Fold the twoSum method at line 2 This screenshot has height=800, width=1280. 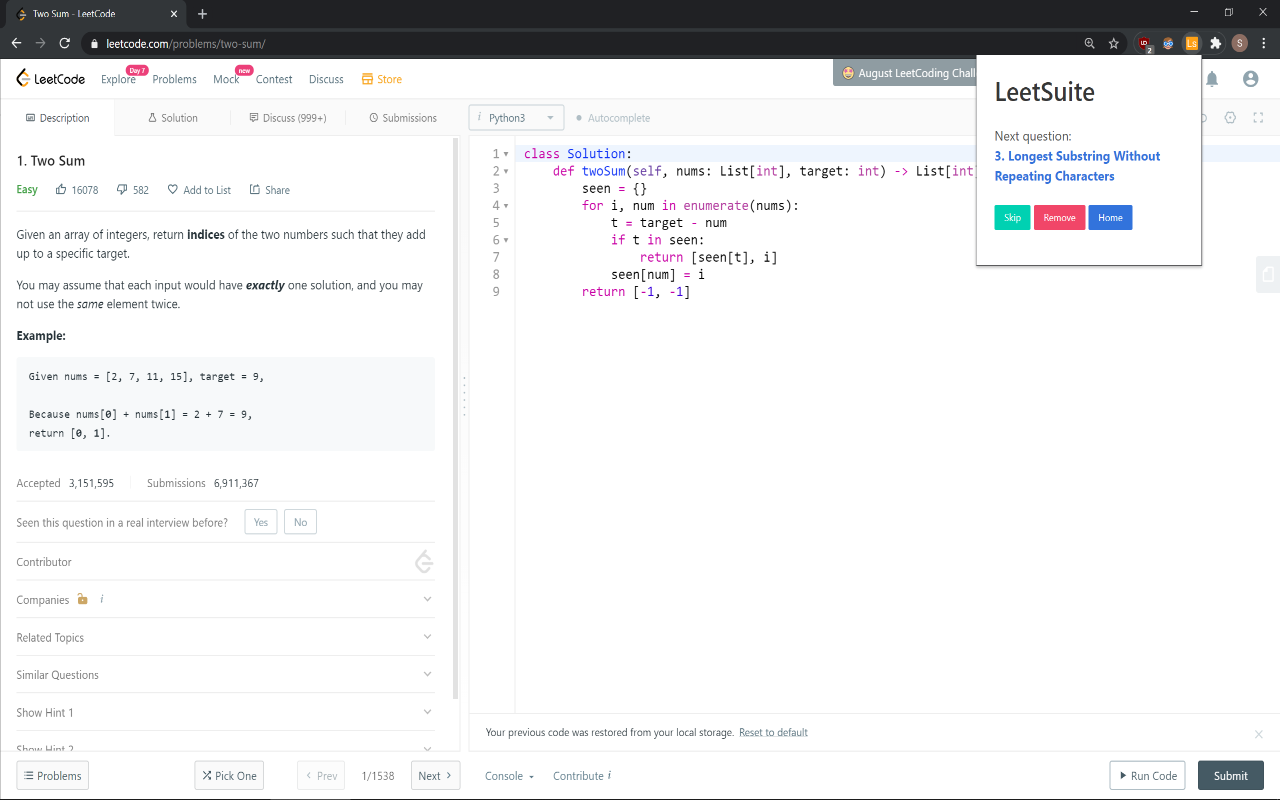coord(506,171)
